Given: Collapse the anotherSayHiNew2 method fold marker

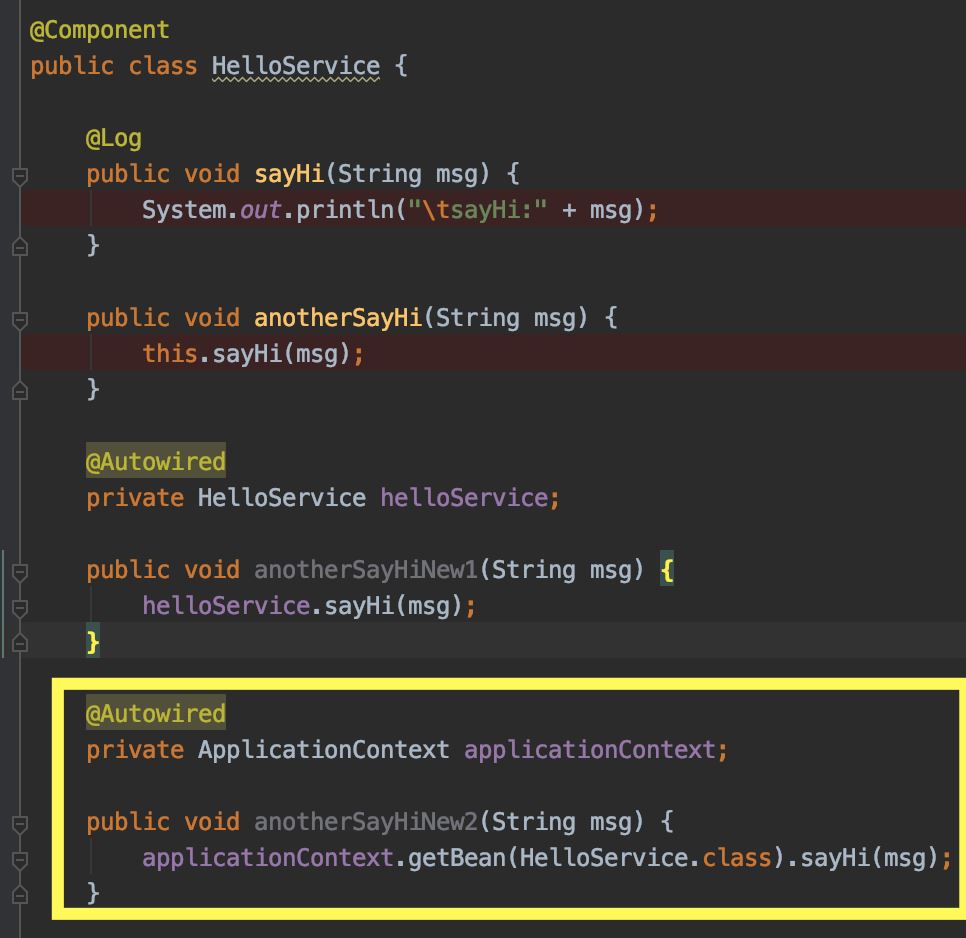Looking at the screenshot, I should (20, 824).
